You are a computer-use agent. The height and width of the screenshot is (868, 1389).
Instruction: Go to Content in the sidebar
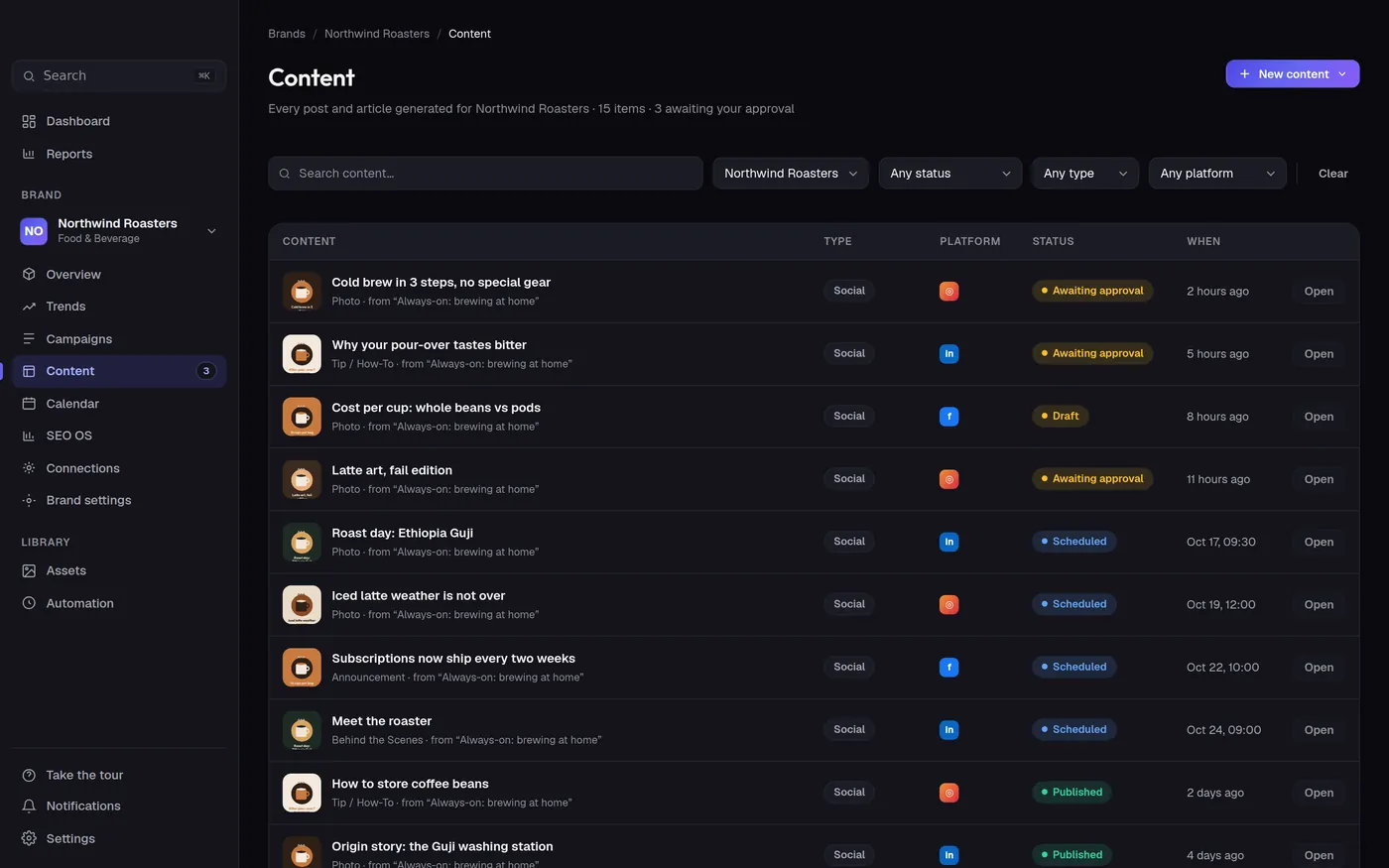pos(119,371)
